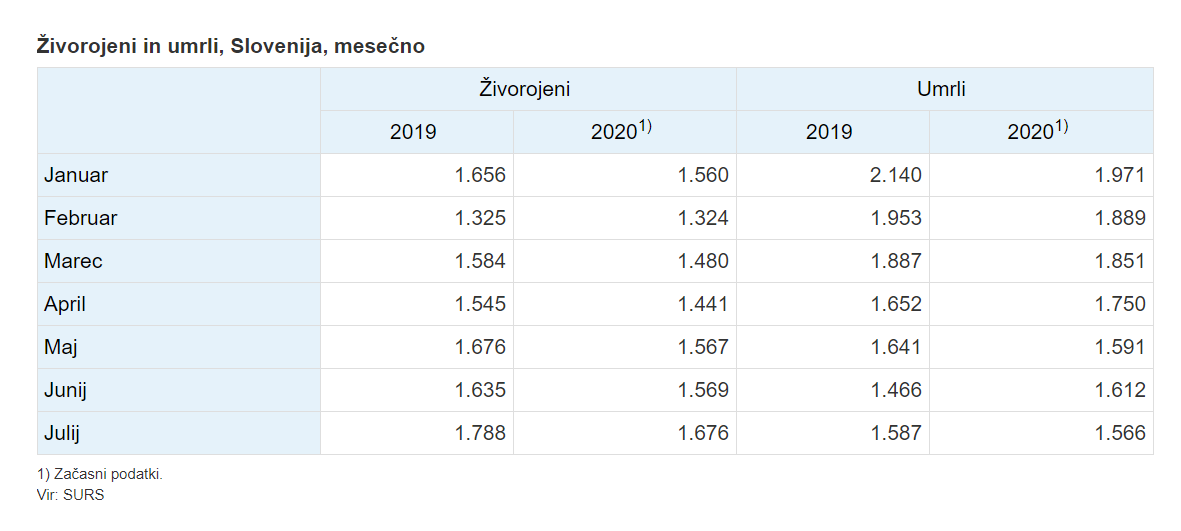The height and width of the screenshot is (531, 1181).
Task: Click the 2019 header under Živorojeni
Action: click(x=413, y=132)
